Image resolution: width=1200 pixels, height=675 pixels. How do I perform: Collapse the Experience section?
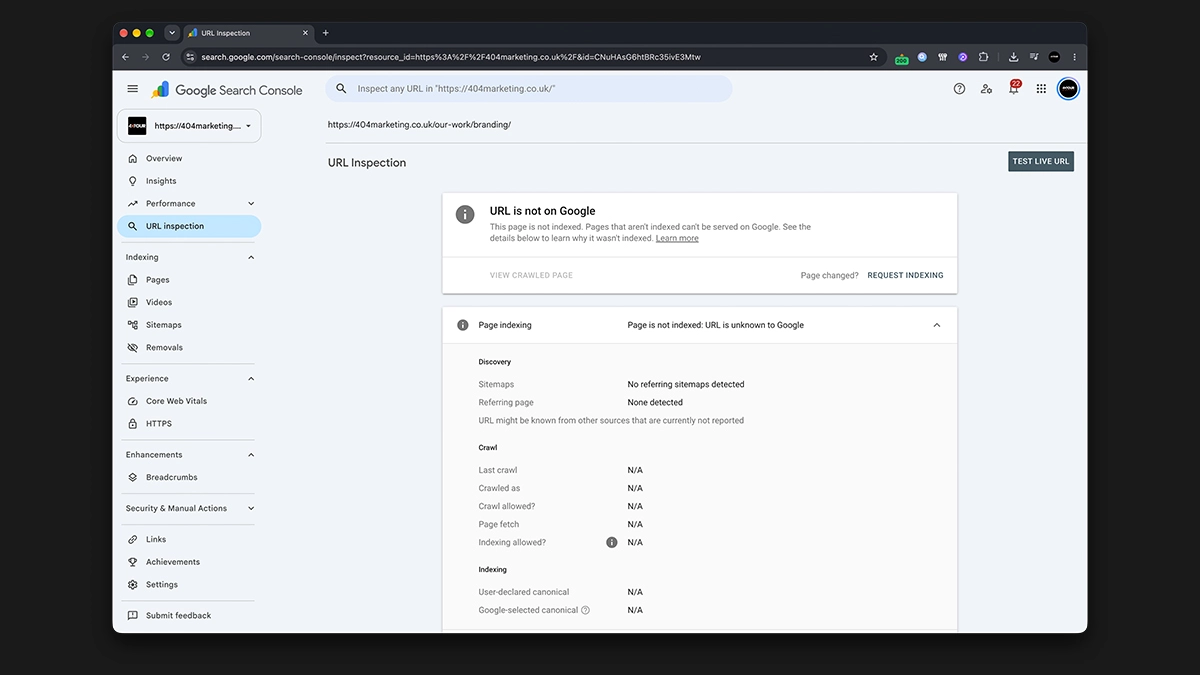pos(251,379)
